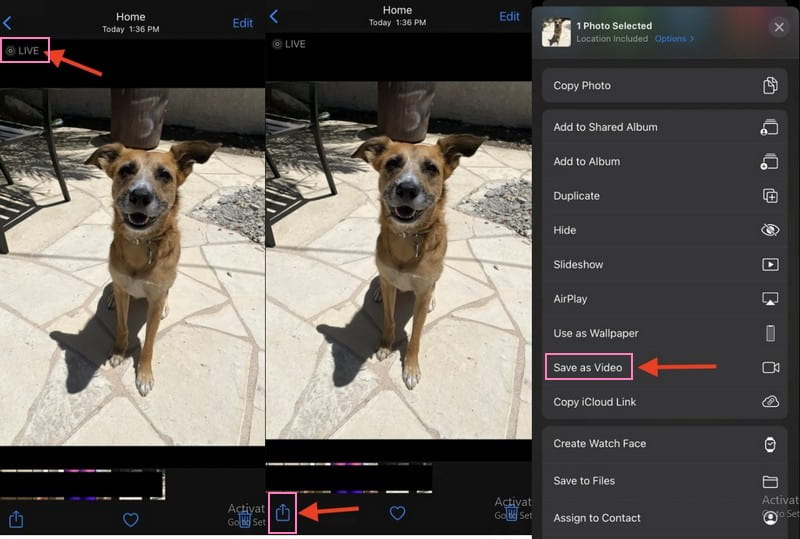Screen dimensions: 800x539
Task: Click the Hide eye icon
Action: 769,230
